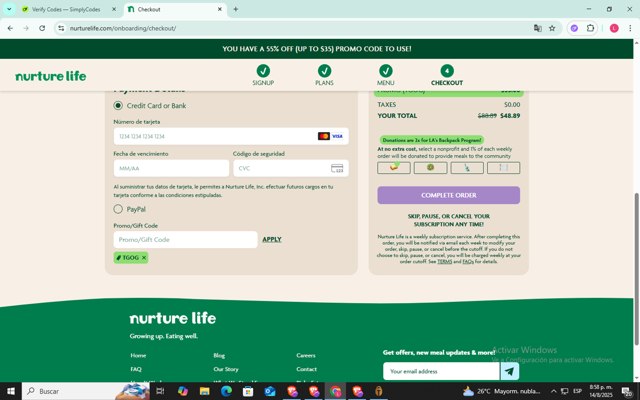This screenshot has width=640, height=400.
Task: Close the Checkout browser tab
Action: pos(220,9)
